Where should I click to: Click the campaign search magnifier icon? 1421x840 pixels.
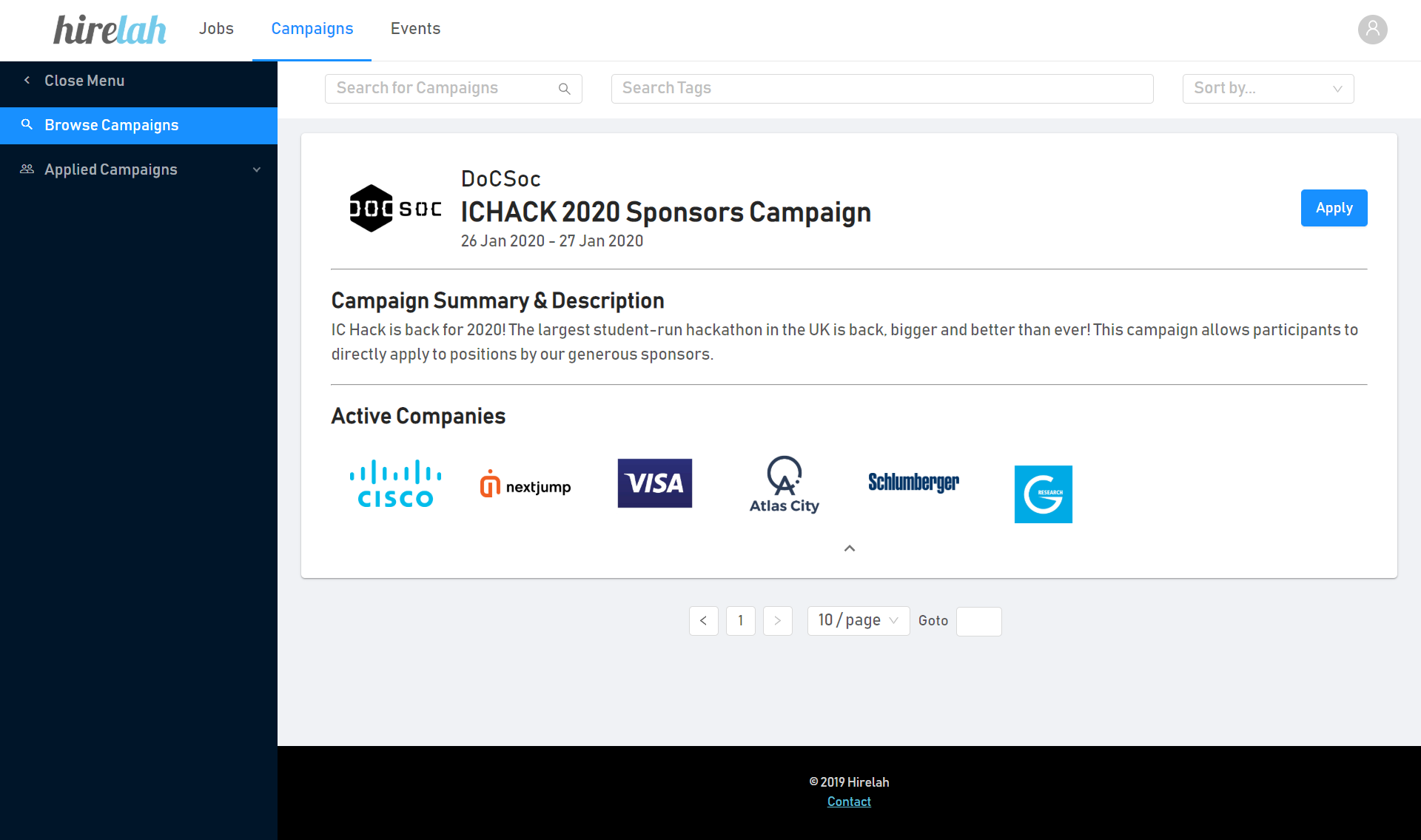tap(564, 89)
